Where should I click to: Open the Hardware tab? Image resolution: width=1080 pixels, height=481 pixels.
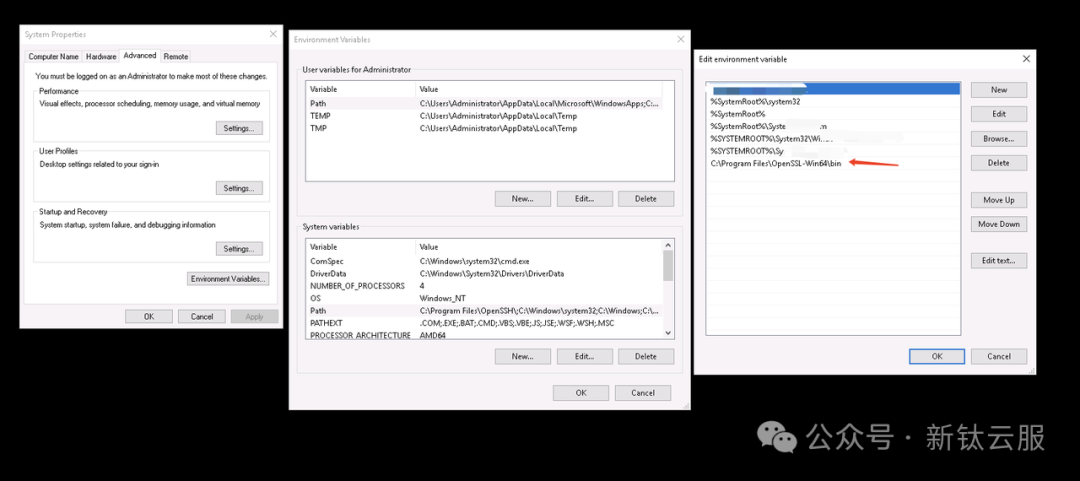pos(101,57)
